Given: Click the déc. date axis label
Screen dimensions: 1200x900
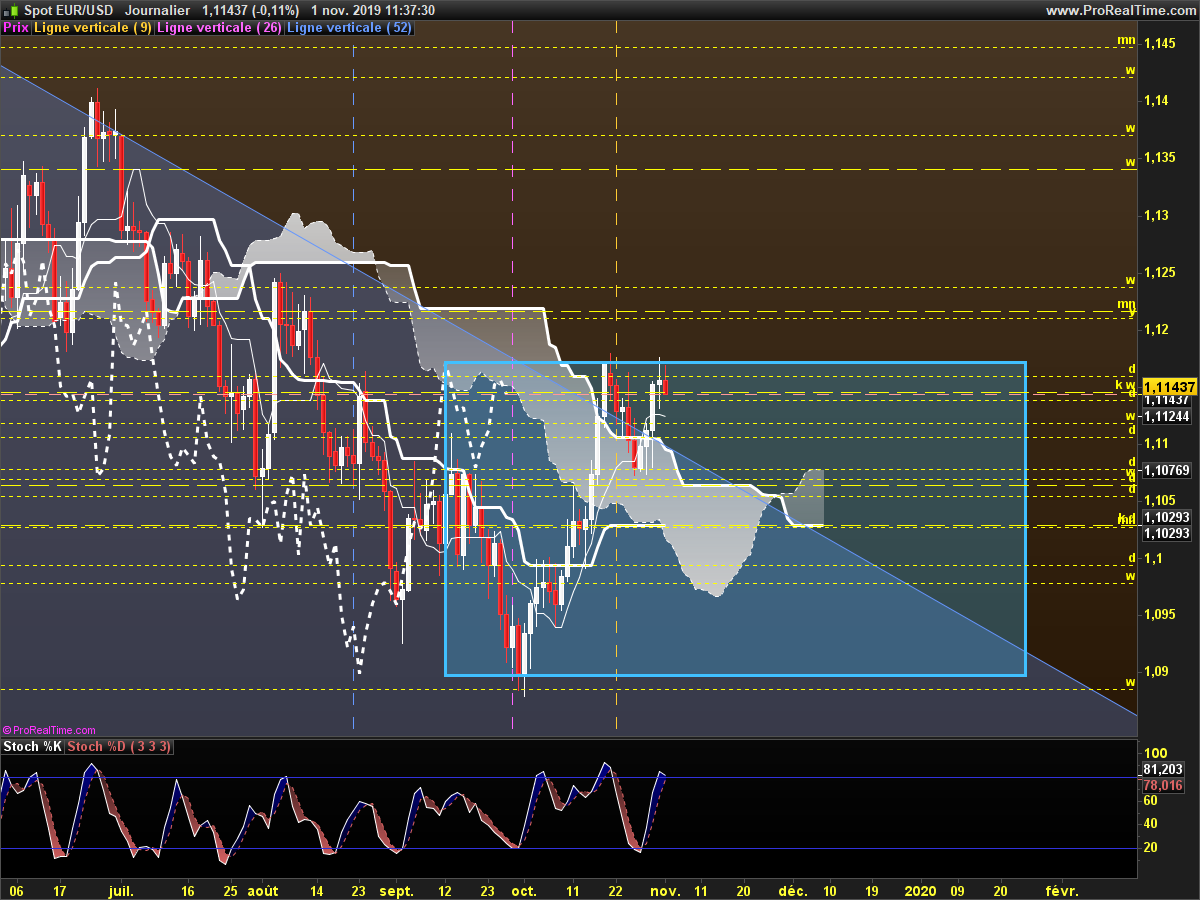Looking at the screenshot, I should [x=793, y=889].
